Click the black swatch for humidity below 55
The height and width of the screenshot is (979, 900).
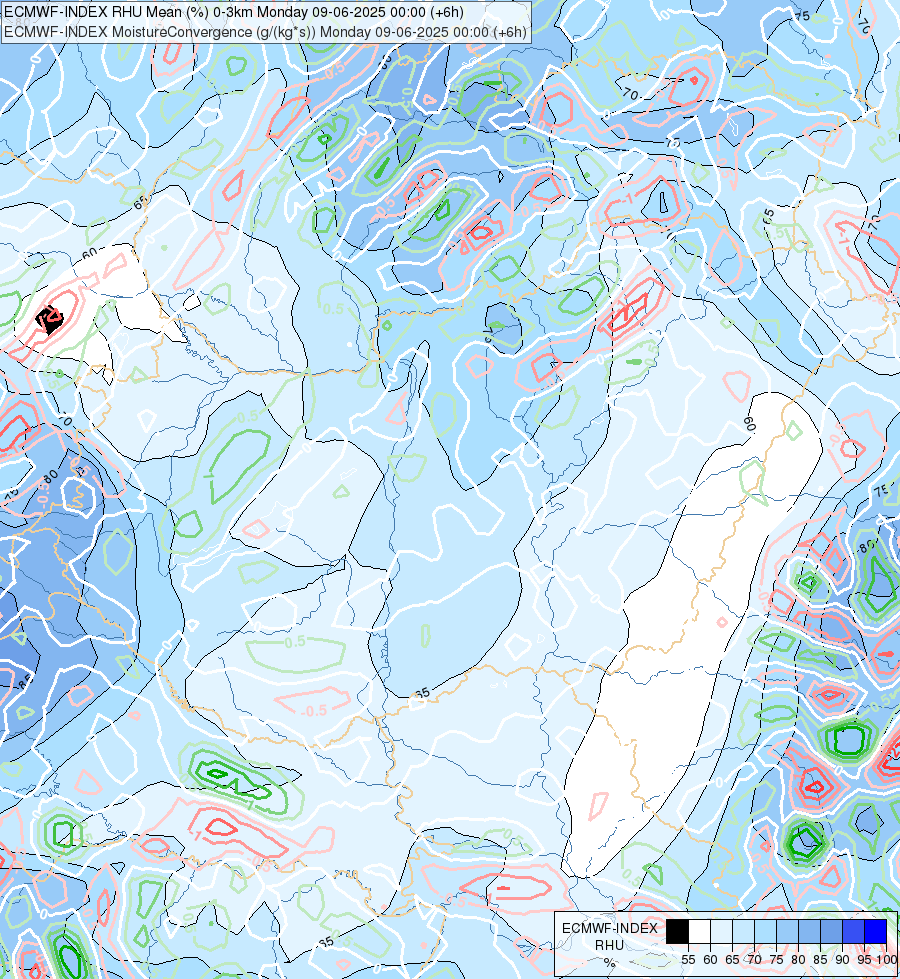click(x=678, y=932)
